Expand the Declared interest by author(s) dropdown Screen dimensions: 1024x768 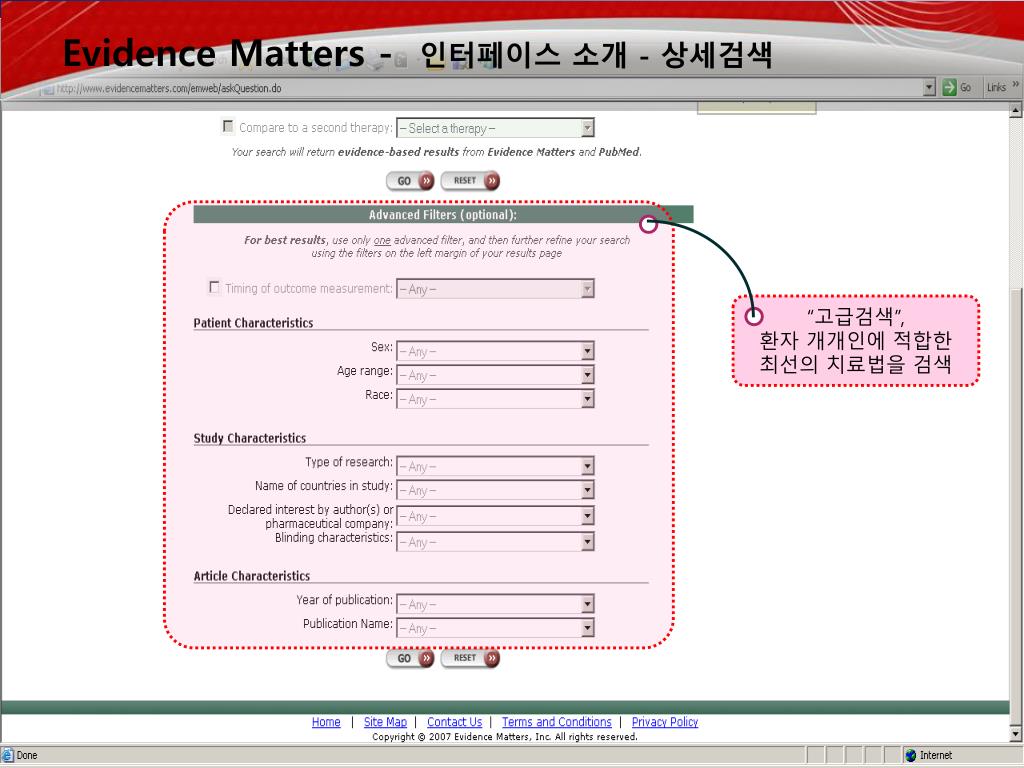495,516
